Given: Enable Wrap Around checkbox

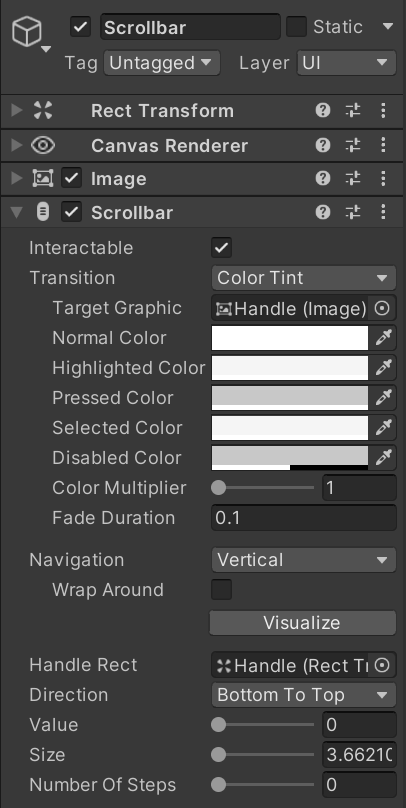Looking at the screenshot, I should (x=222, y=590).
